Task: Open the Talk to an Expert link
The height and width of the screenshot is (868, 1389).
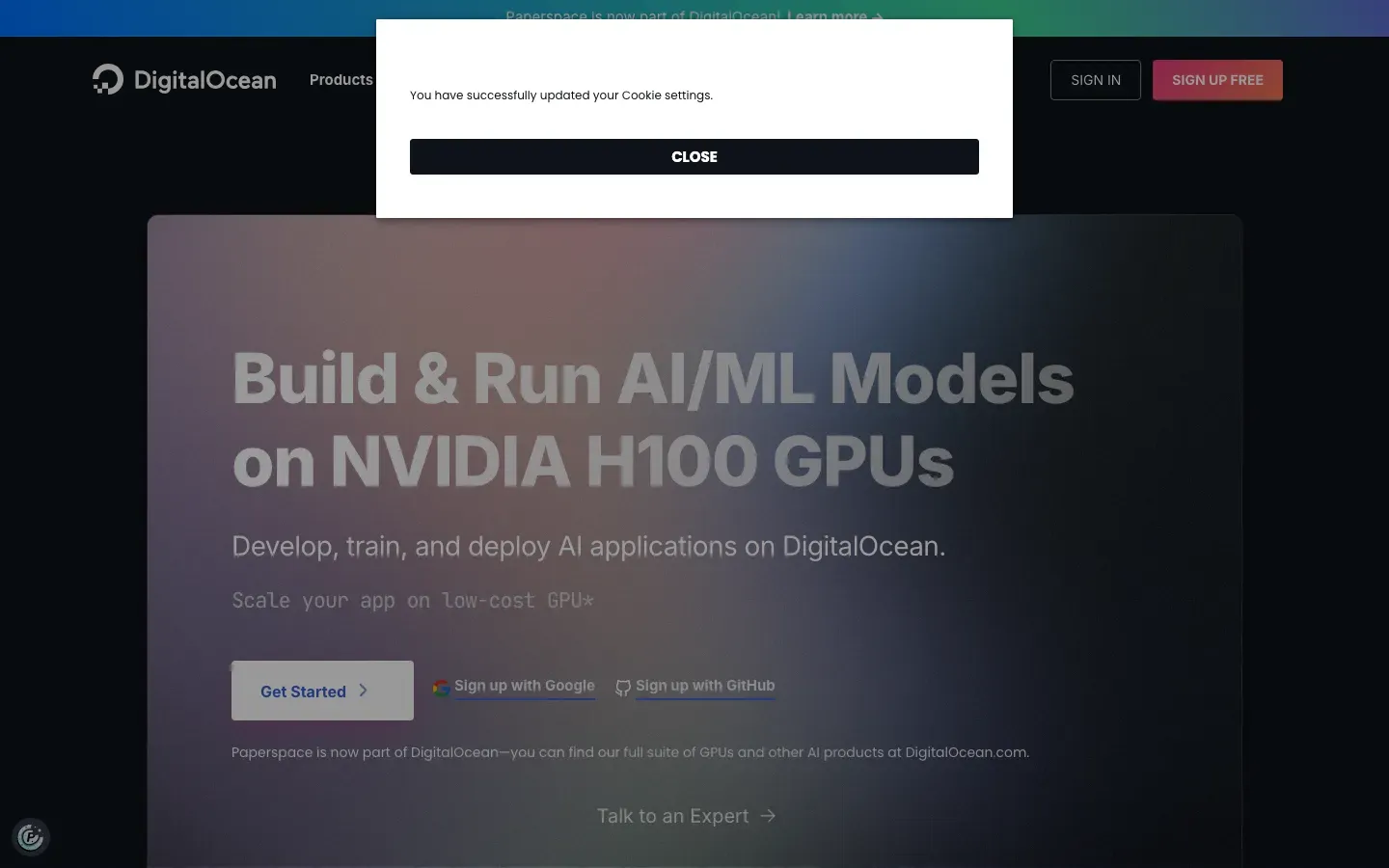Action: point(686,816)
